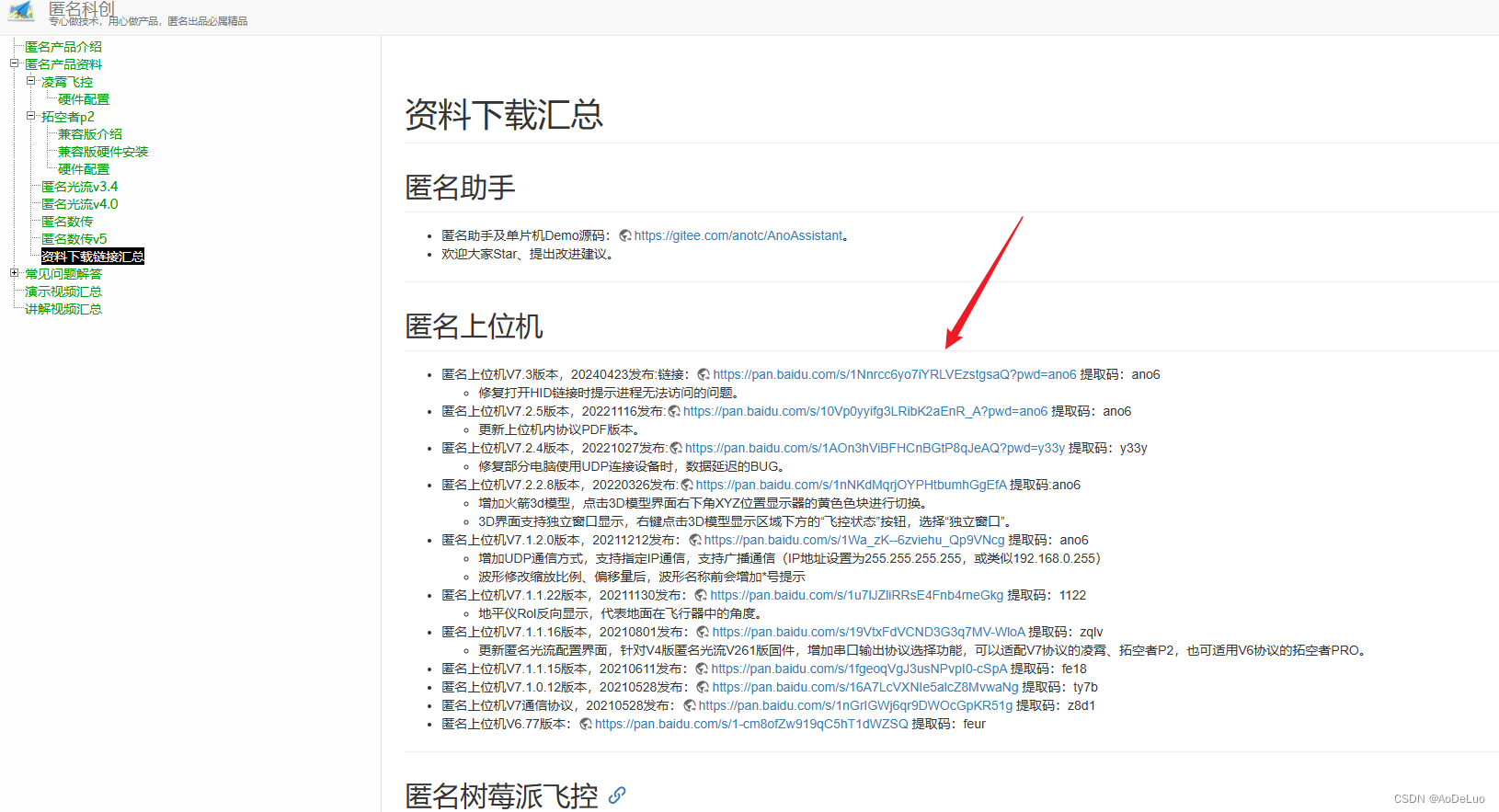Click the 匿名科创 logo icon
The image size is (1499, 812).
tap(21, 12)
